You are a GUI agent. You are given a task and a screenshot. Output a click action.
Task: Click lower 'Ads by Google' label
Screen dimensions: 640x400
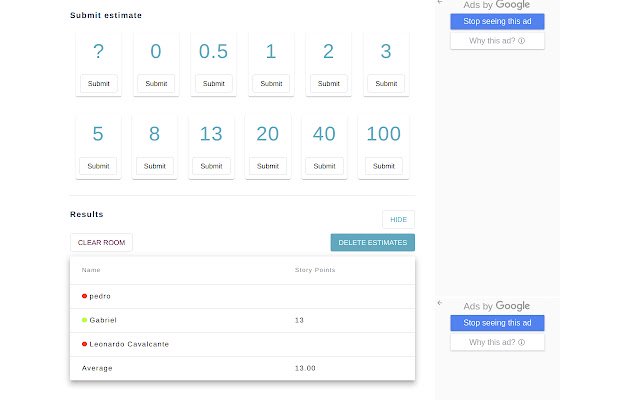pyautogui.click(x=496, y=306)
